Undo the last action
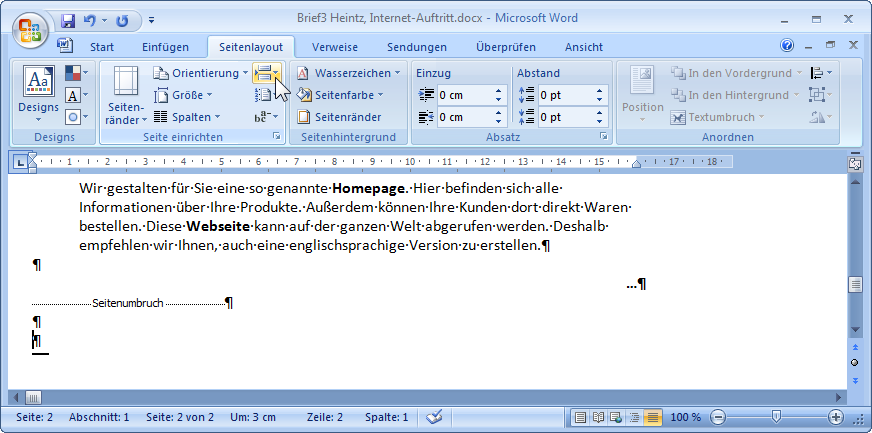Viewport: 872px width, 433px height. click(90, 21)
